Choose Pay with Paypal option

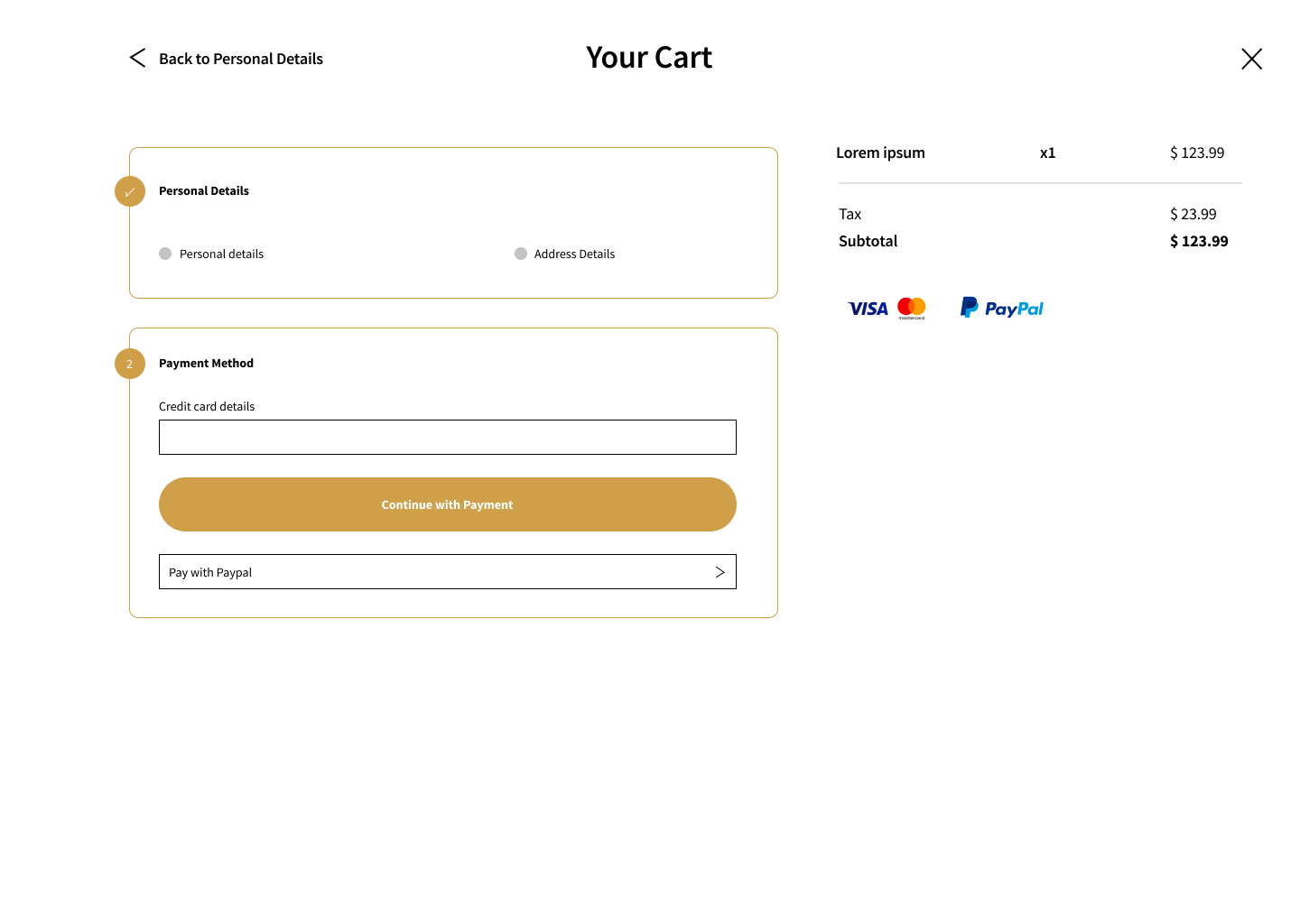coord(448,572)
